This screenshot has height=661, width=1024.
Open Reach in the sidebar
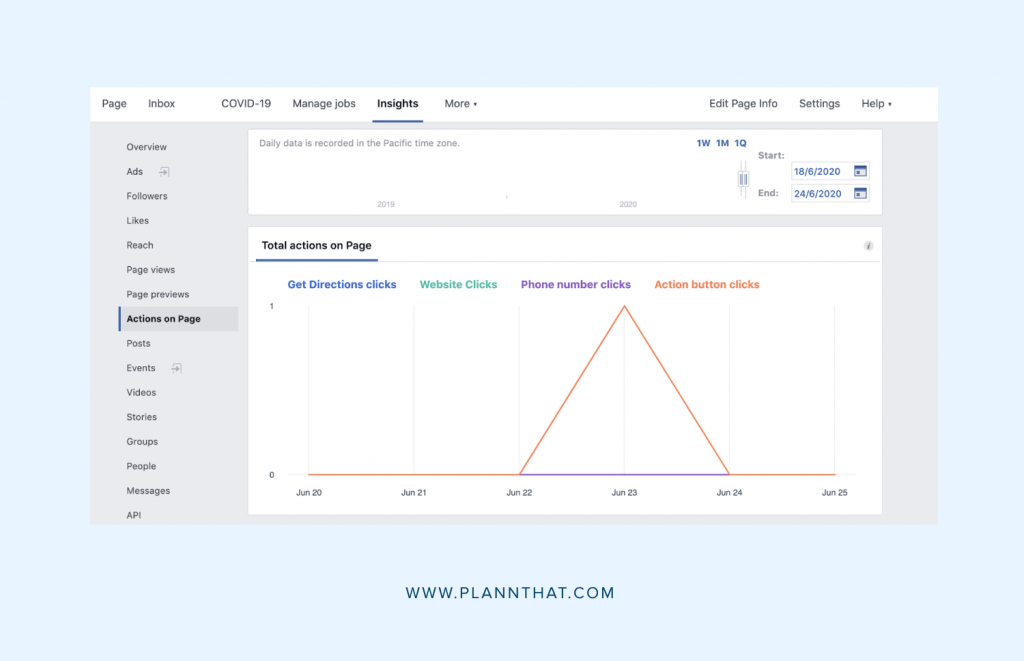click(x=140, y=245)
